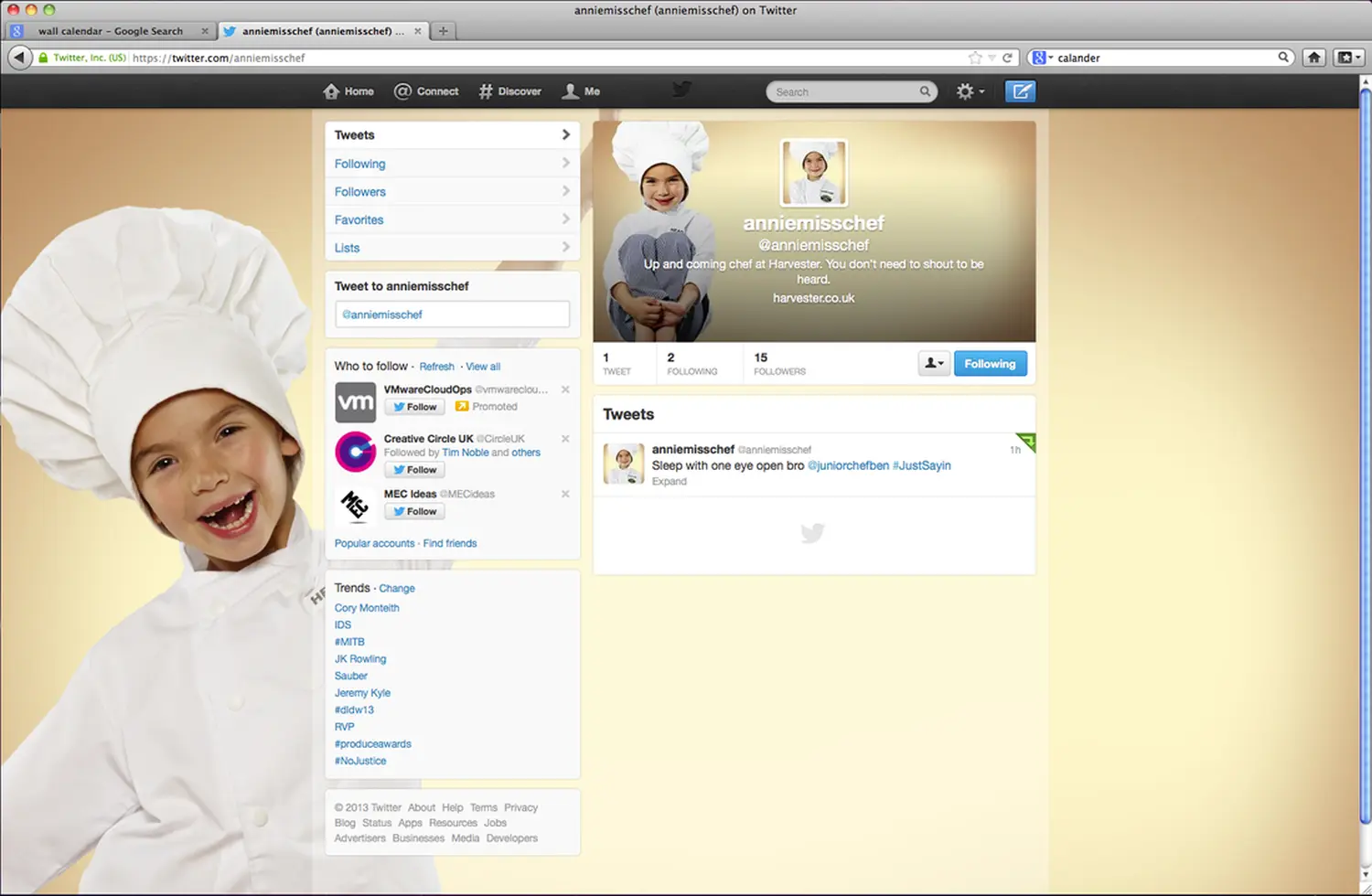Click the Tweet to anniemisschef input box
The image size is (1372, 896).
pyautogui.click(x=452, y=315)
